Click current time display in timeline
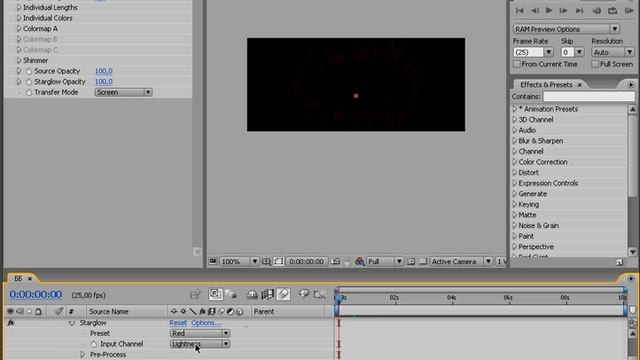Viewport: 640px width, 360px height. point(36,295)
